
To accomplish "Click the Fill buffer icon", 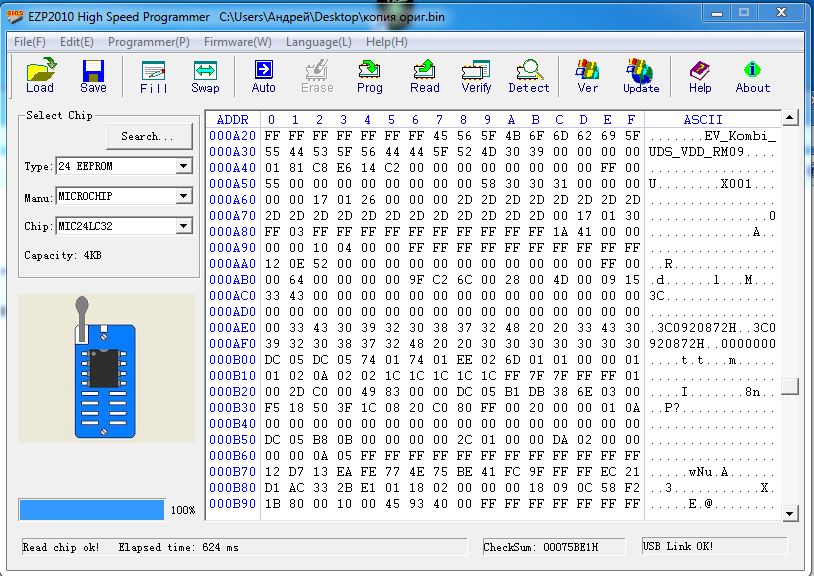I will [153, 75].
